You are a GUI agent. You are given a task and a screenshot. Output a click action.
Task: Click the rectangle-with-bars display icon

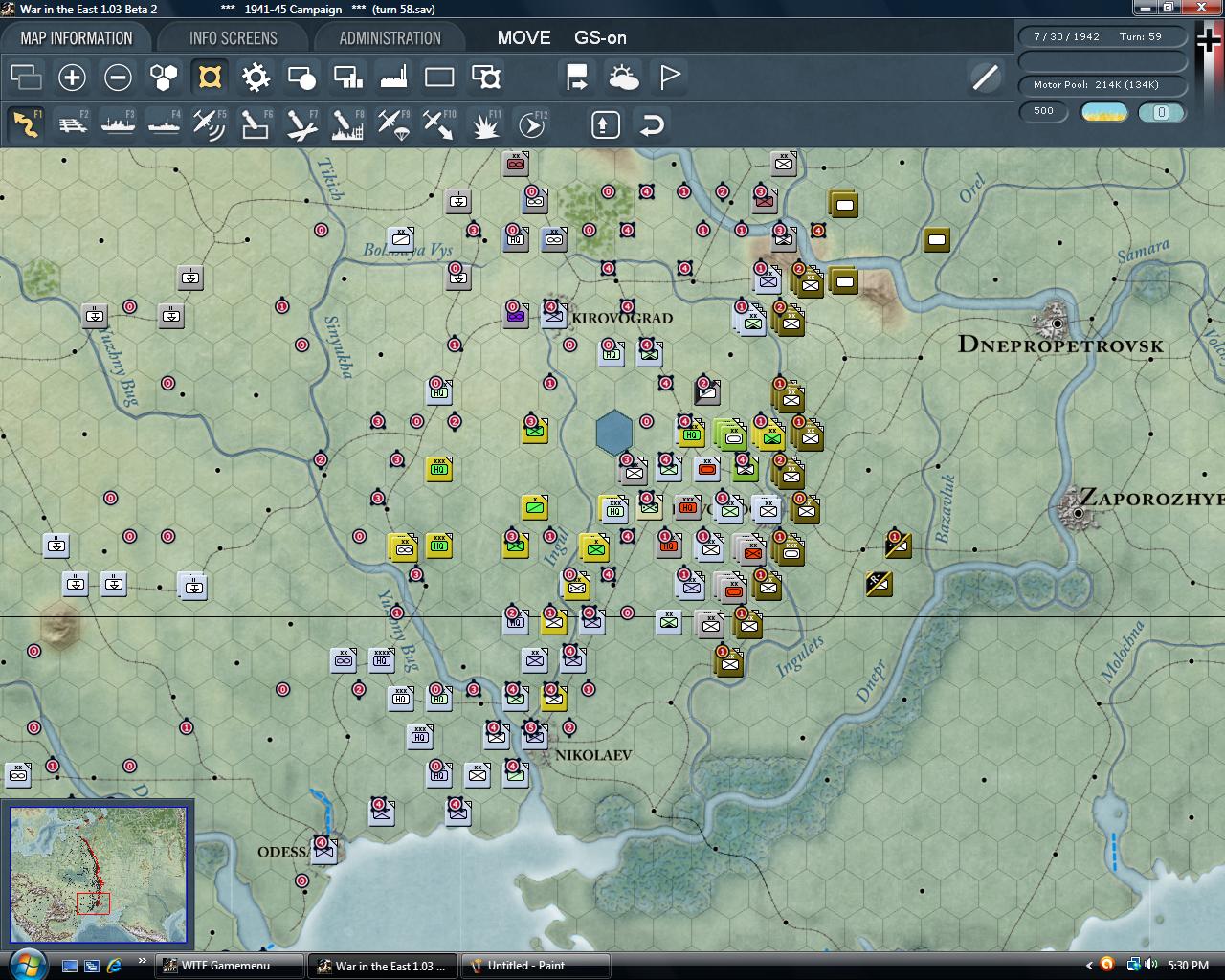[x=347, y=77]
